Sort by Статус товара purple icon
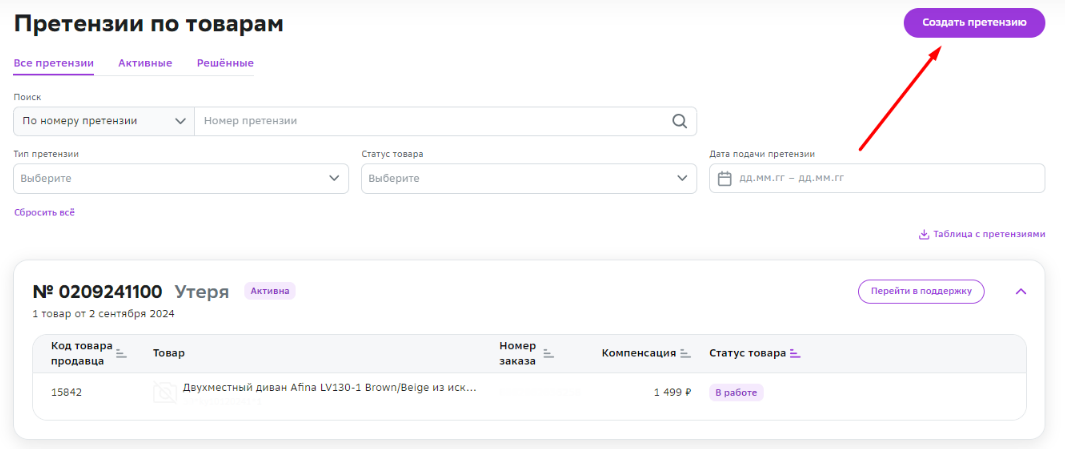Viewport: 1065px width, 449px height. pyautogui.click(x=795, y=353)
